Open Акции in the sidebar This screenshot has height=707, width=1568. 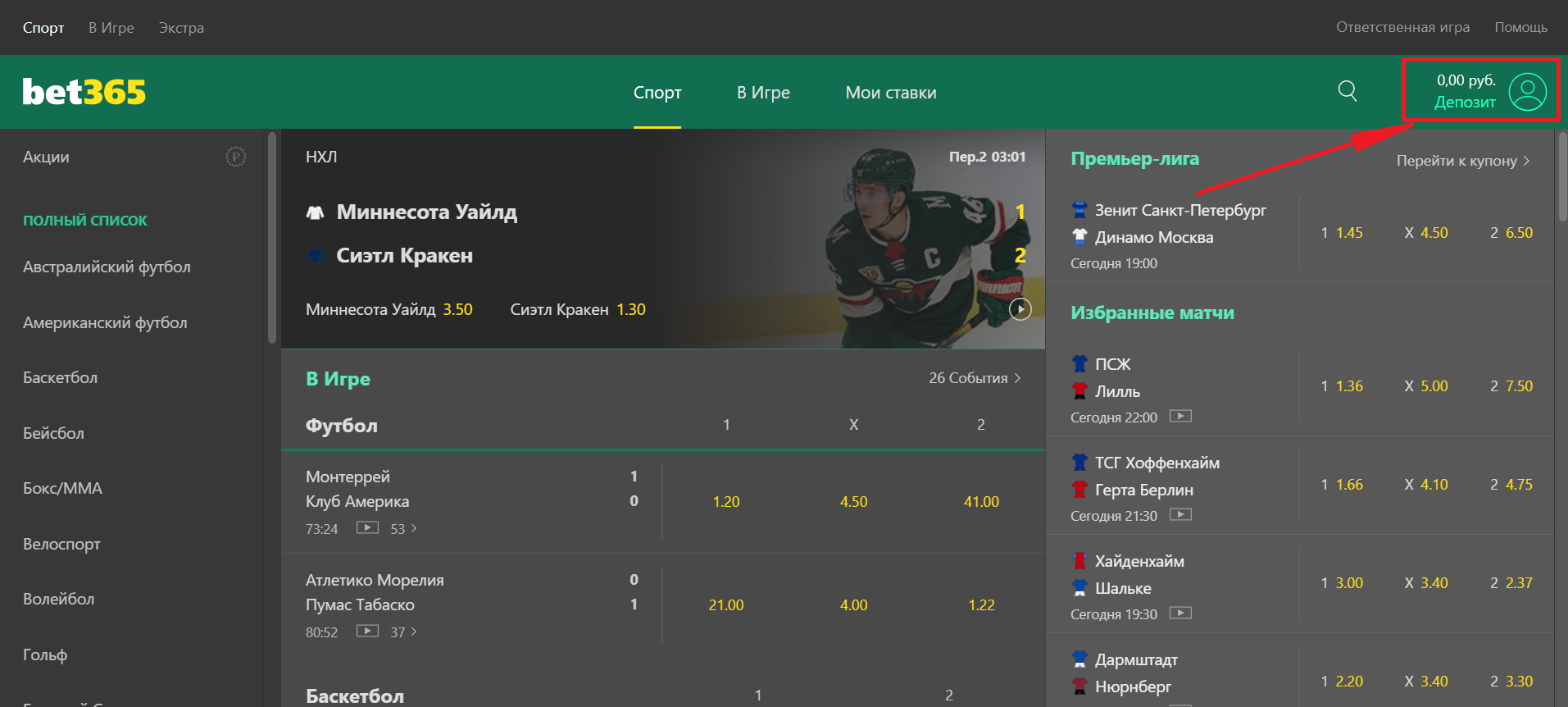pos(46,157)
